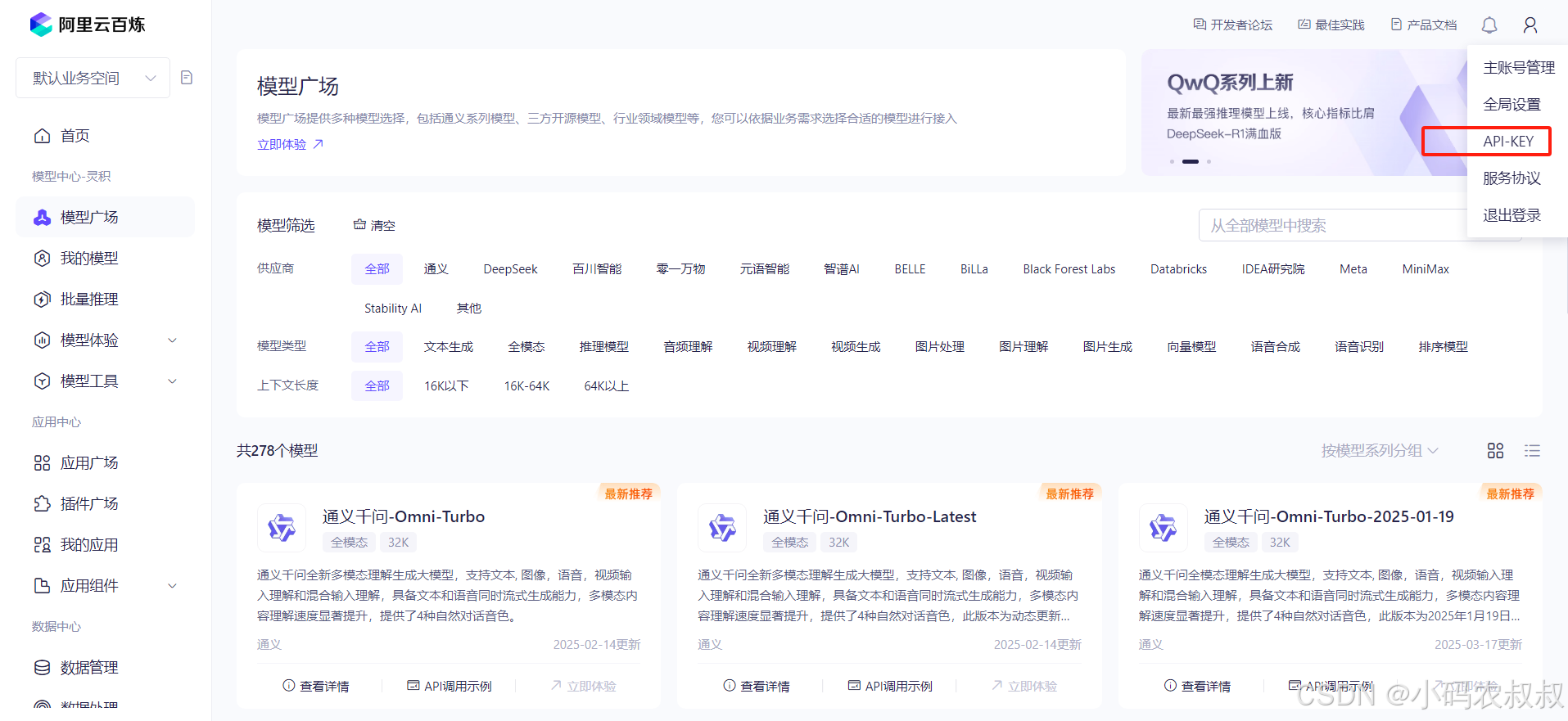Viewport: 1568px width, 721px height.
Task: Click first banner carousel indicator dot
Action: (x=1172, y=161)
